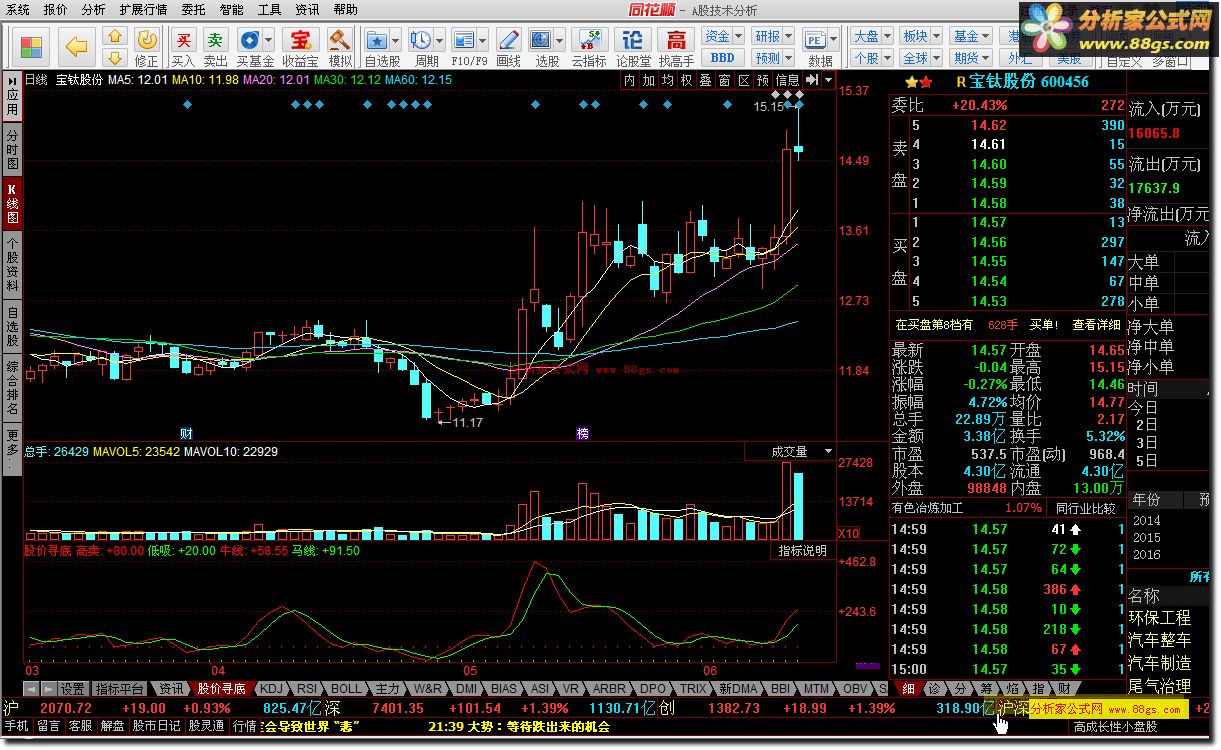Viewport: 1221px width, 750px height.
Task: Open the 选股 stock picker icon
Action: pos(541,40)
